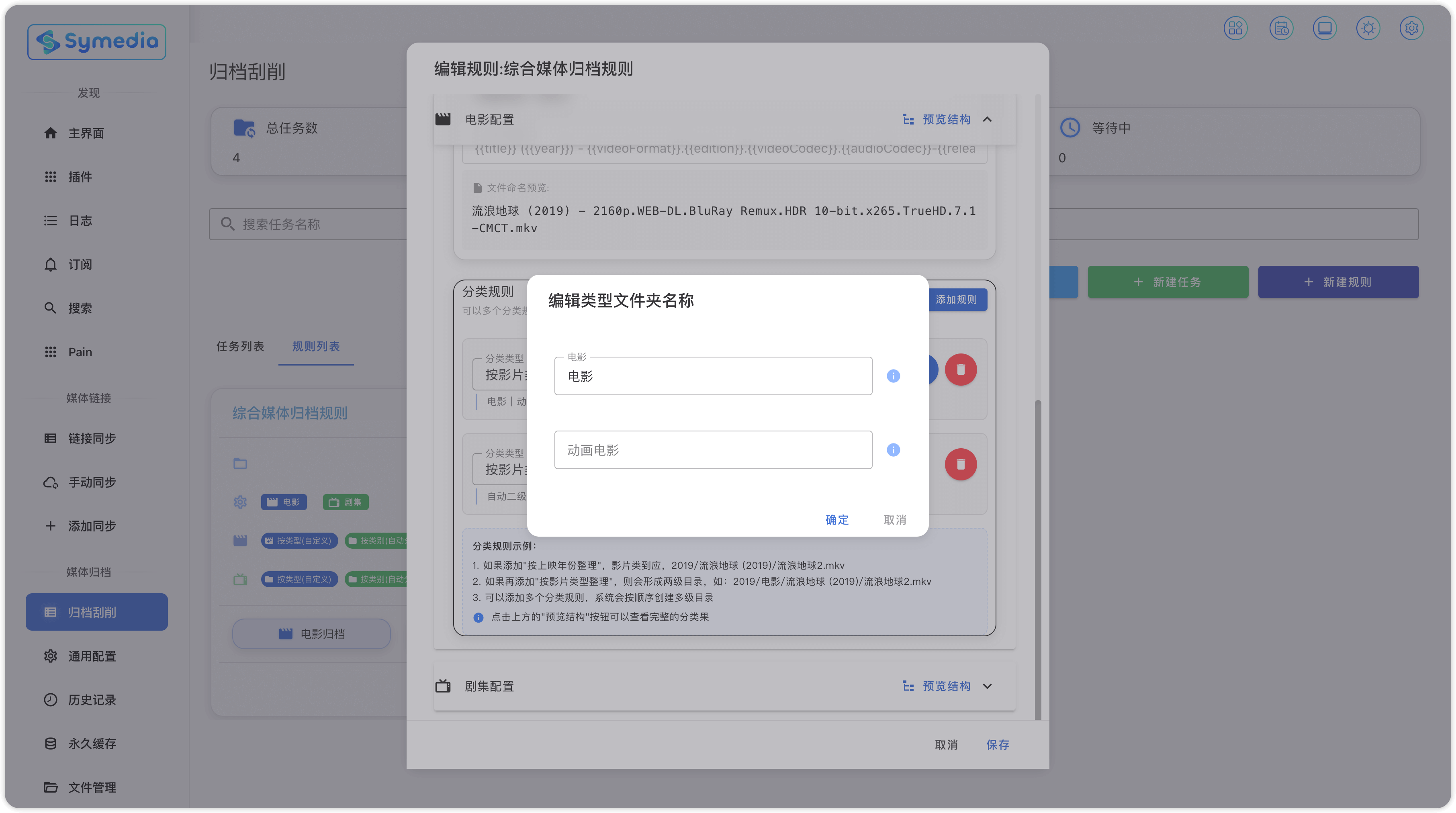This screenshot has height=813, width=1456.
Task: Click the calendar schedule icon in top bar
Action: coord(1281,28)
